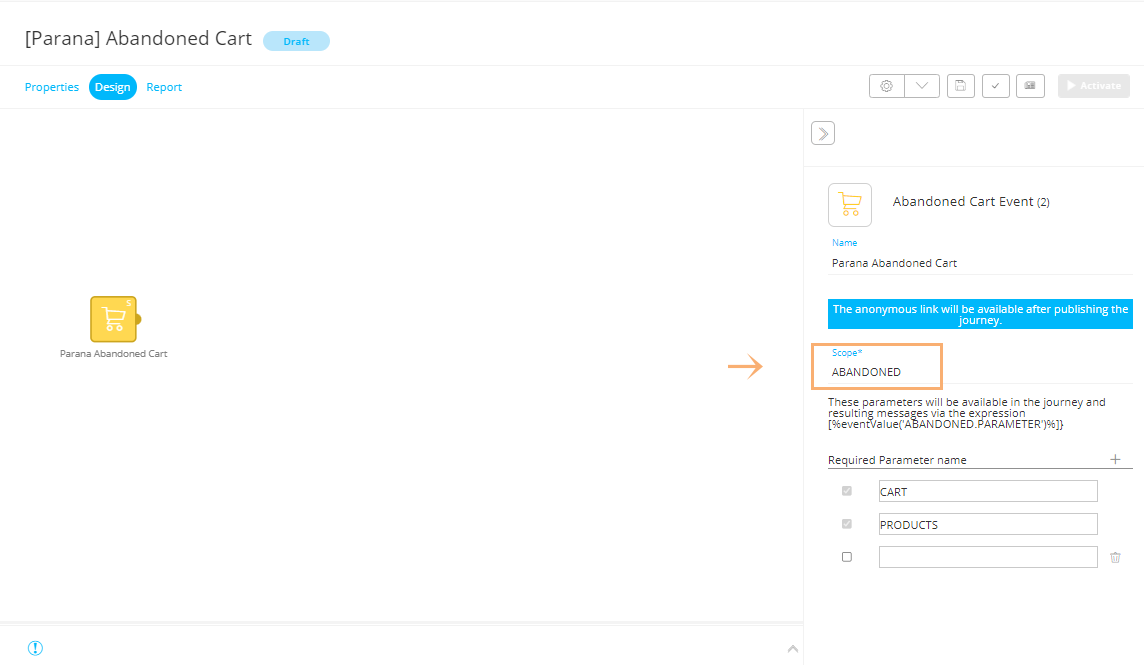Toggle the CART required checkbox
Viewport: 1144px width, 665px height.
pyautogui.click(x=847, y=491)
